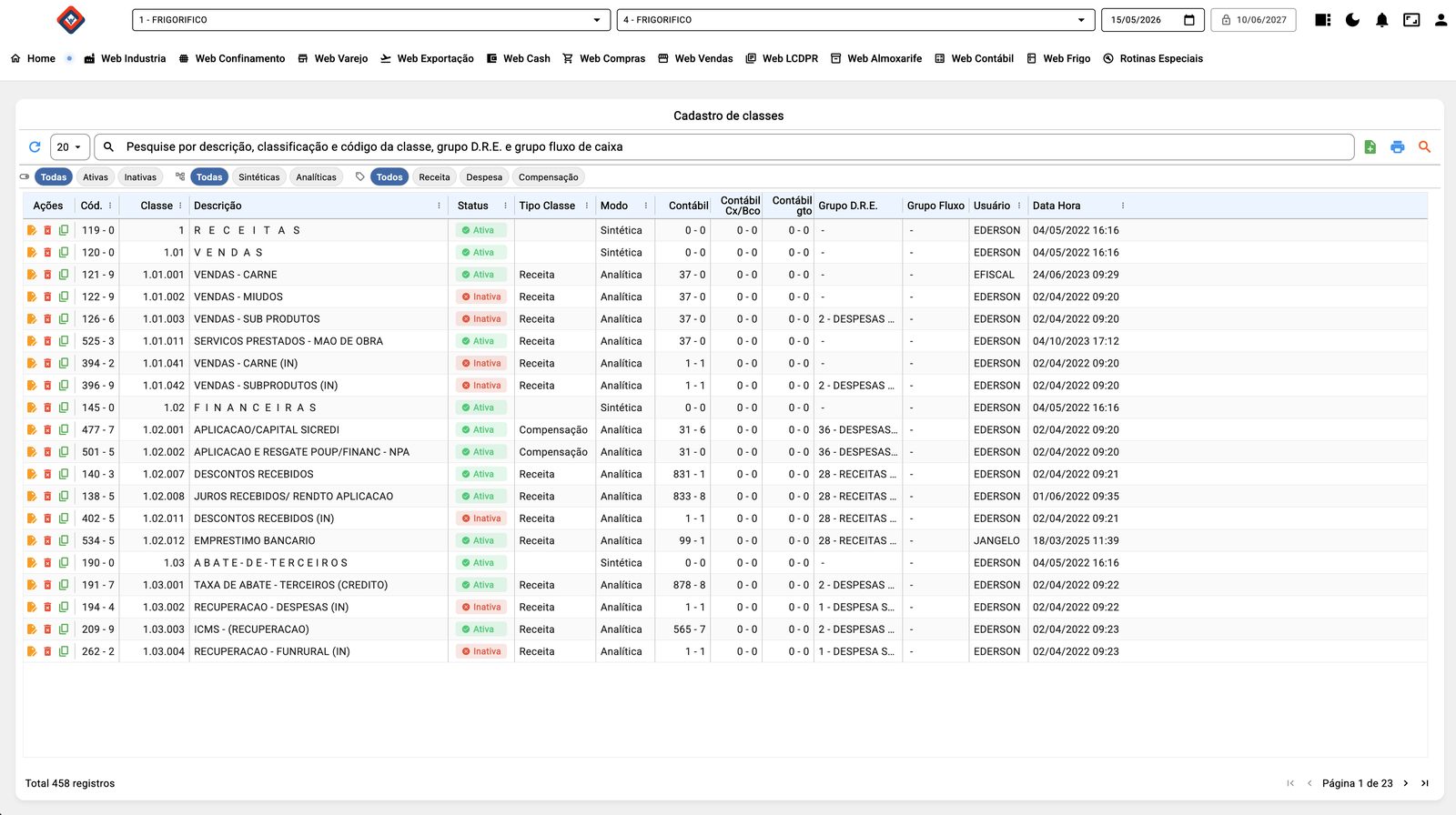Viewport: 1456px width, 815px height.
Task: Open the Web Contábil menu
Action: (974, 58)
